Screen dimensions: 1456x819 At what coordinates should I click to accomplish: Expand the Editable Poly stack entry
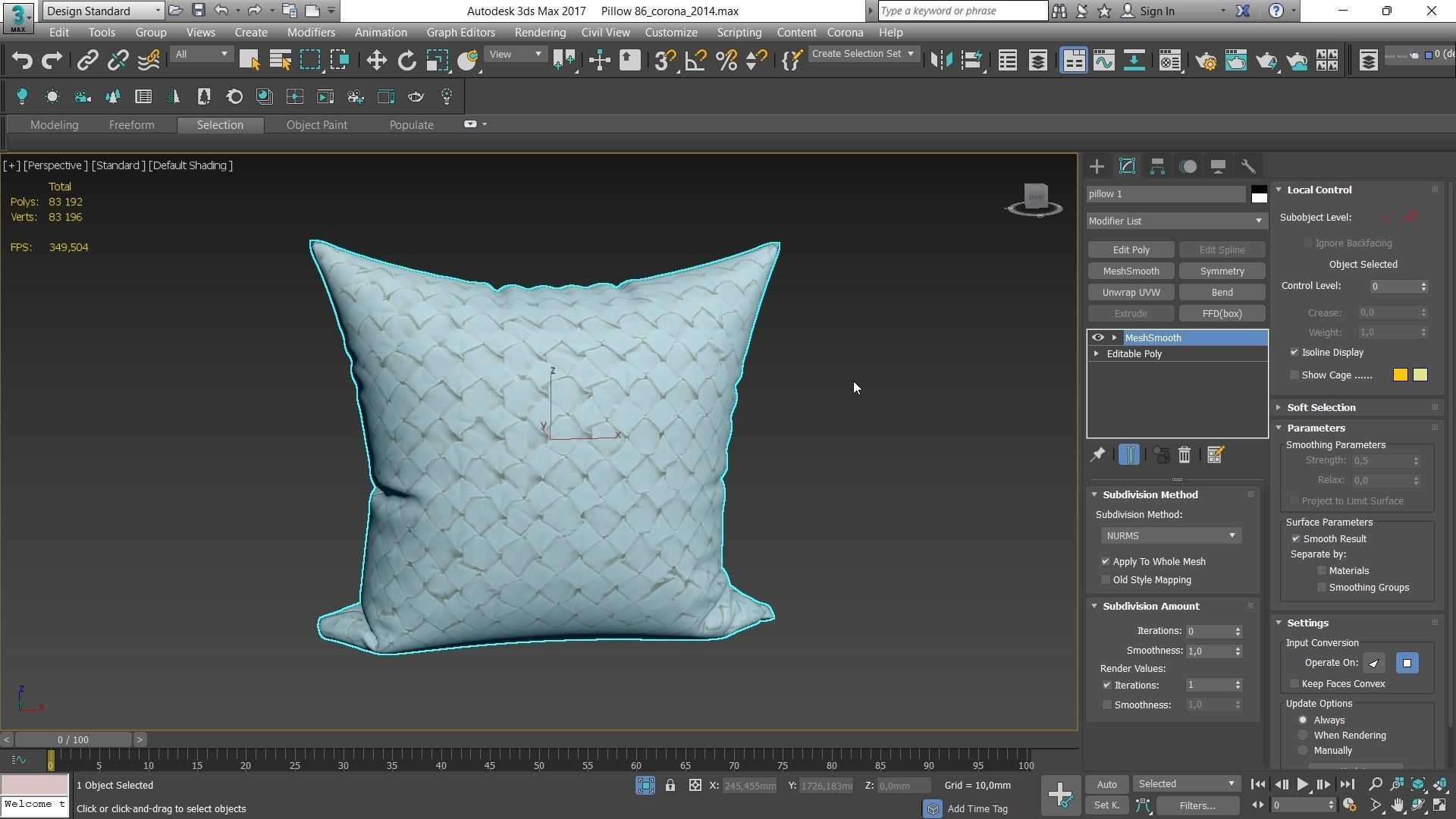[1096, 354]
